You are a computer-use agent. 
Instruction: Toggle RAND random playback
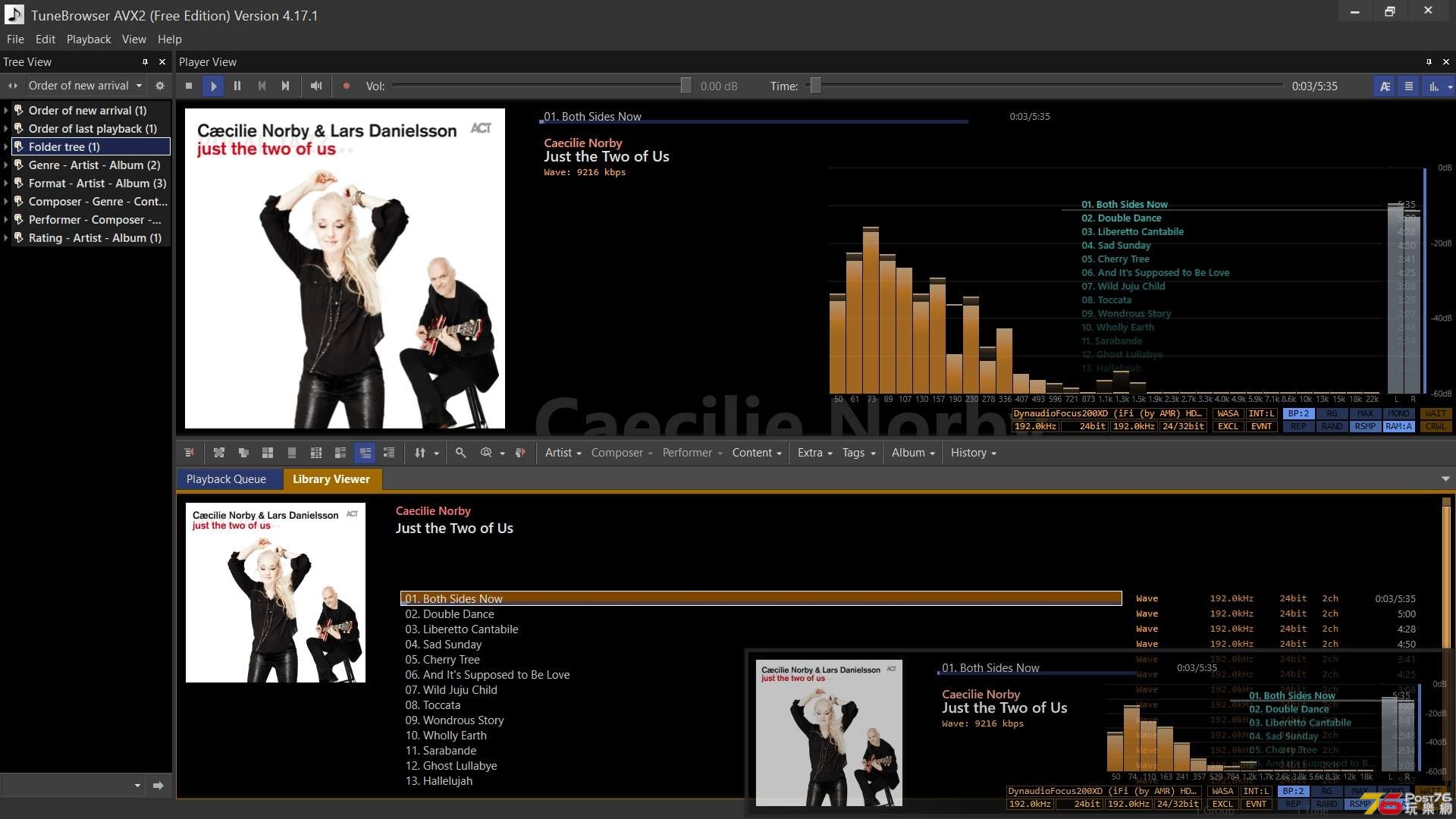point(1332,426)
